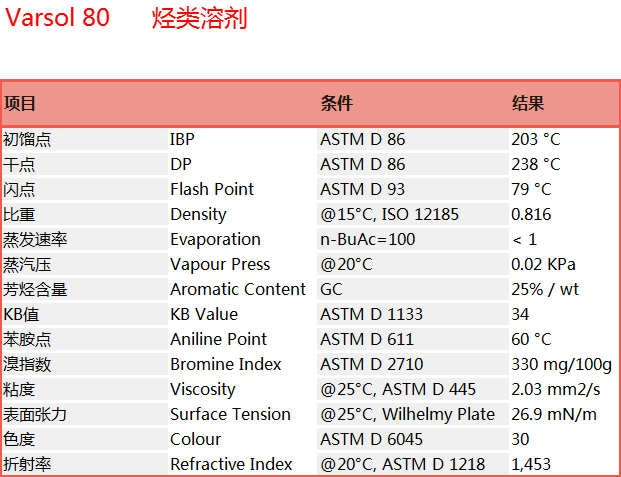Click the 条件 column header

(336, 104)
